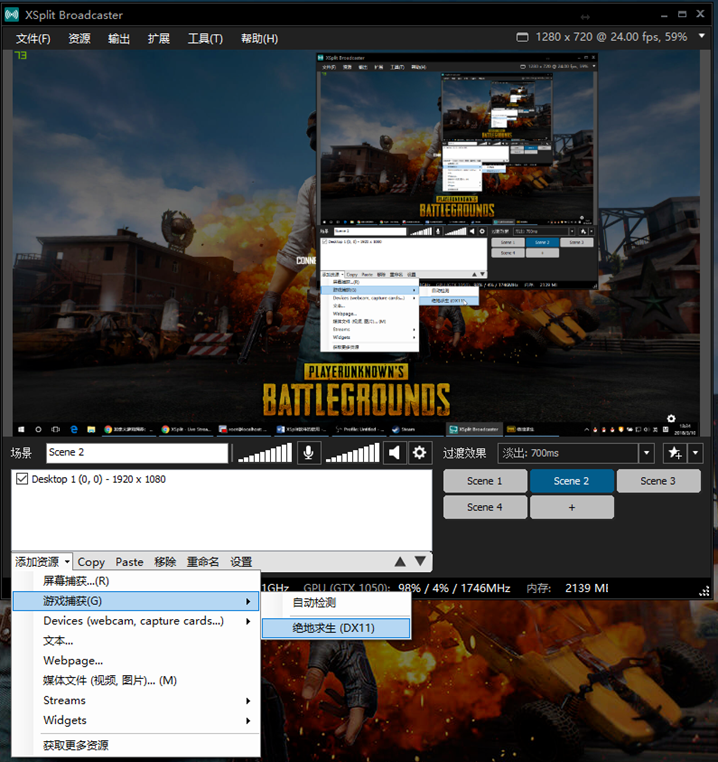Select 绝地求生 (DX11) game capture option

click(x=336, y=628)
